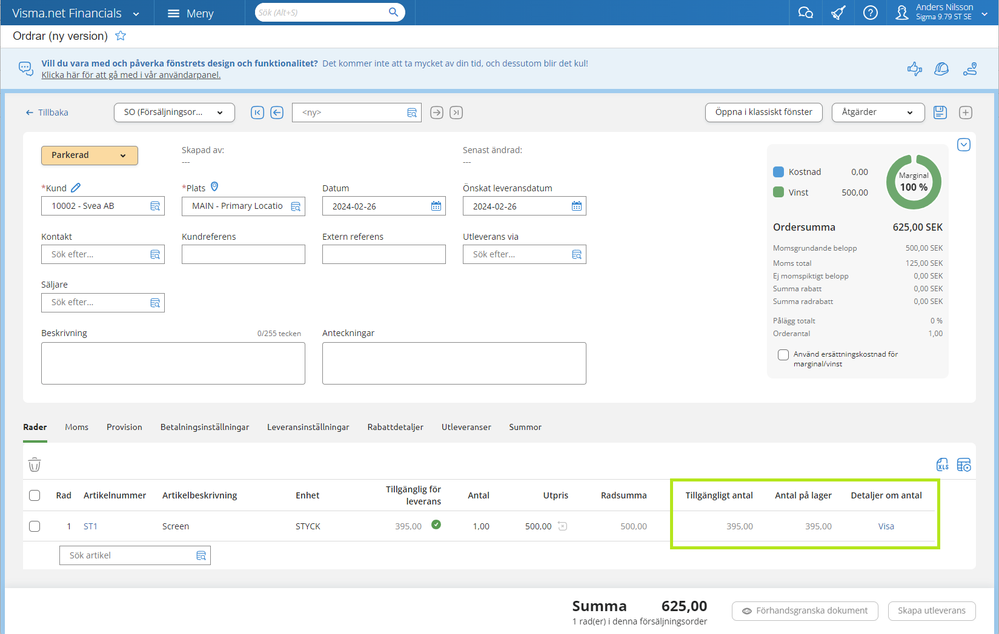Click user panel signup link in banner
This screenshot has height=634, width=999.
[131, 75]
